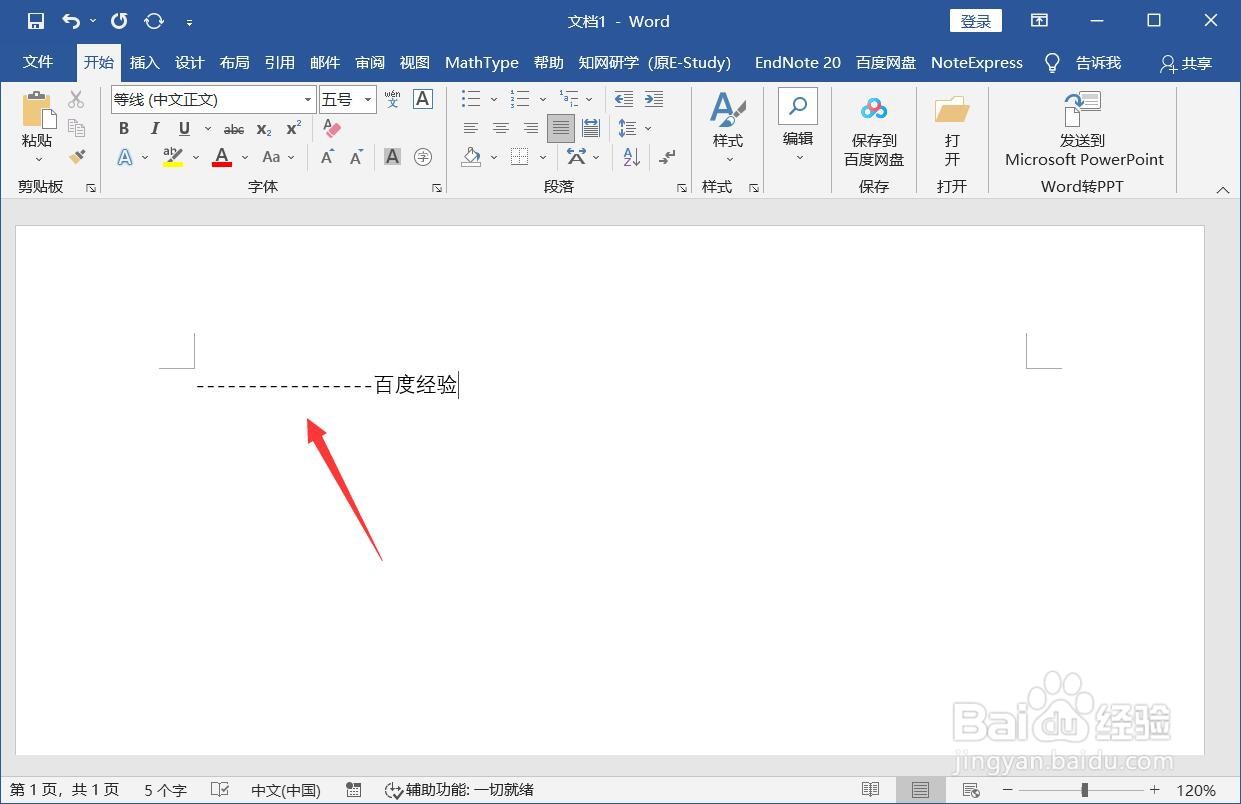Click the macro recording status bar icon
1241x804 pixels.
coord(353,790)
